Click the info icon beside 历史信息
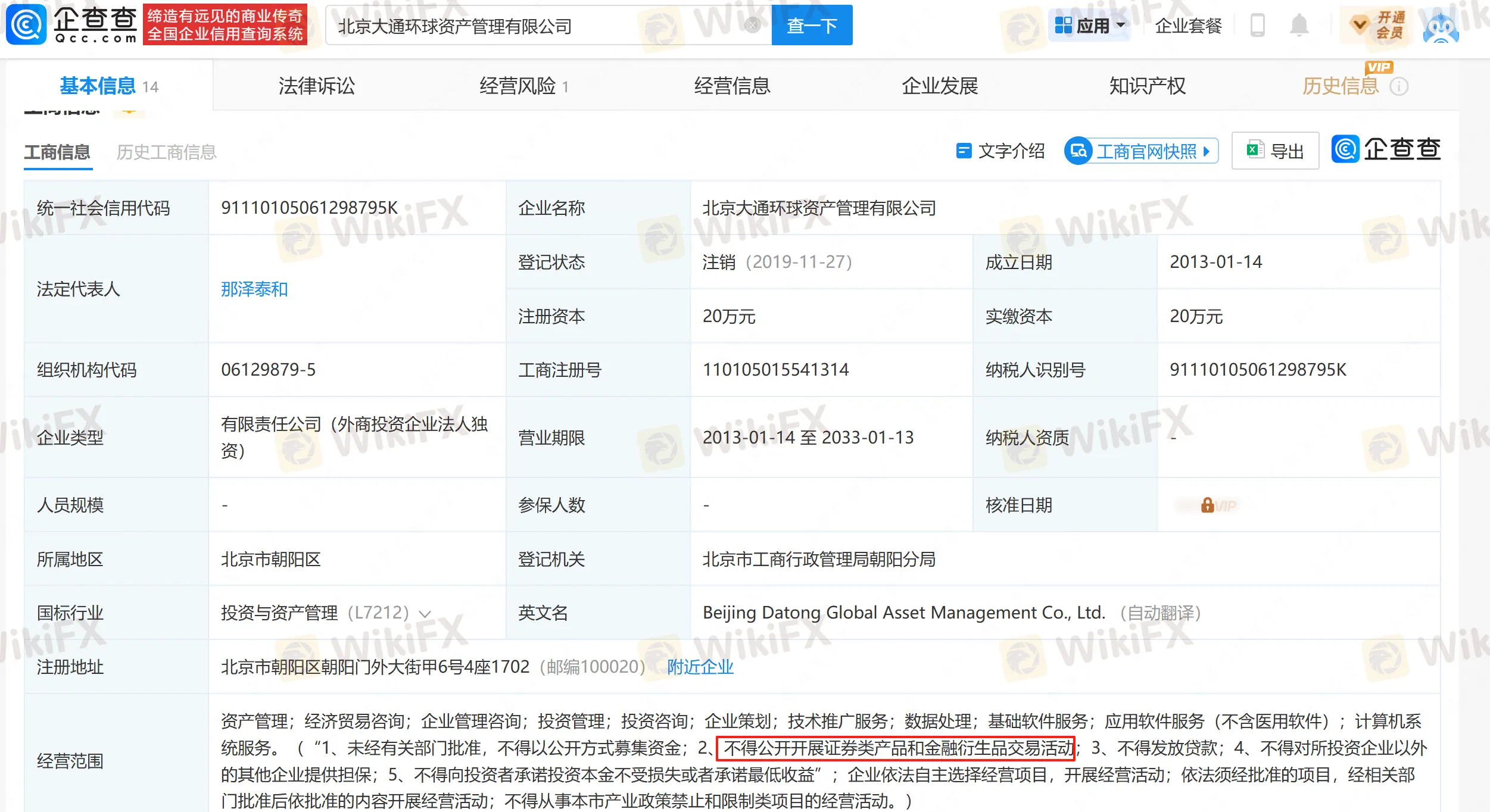Viewport: 1490px width, 812px height. point(1399,87)
